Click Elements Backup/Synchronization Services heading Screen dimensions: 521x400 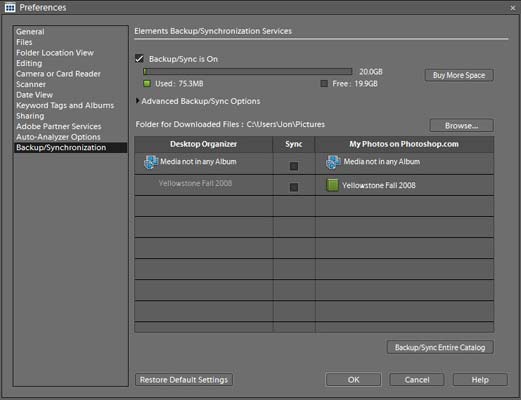tap(213, 31)
